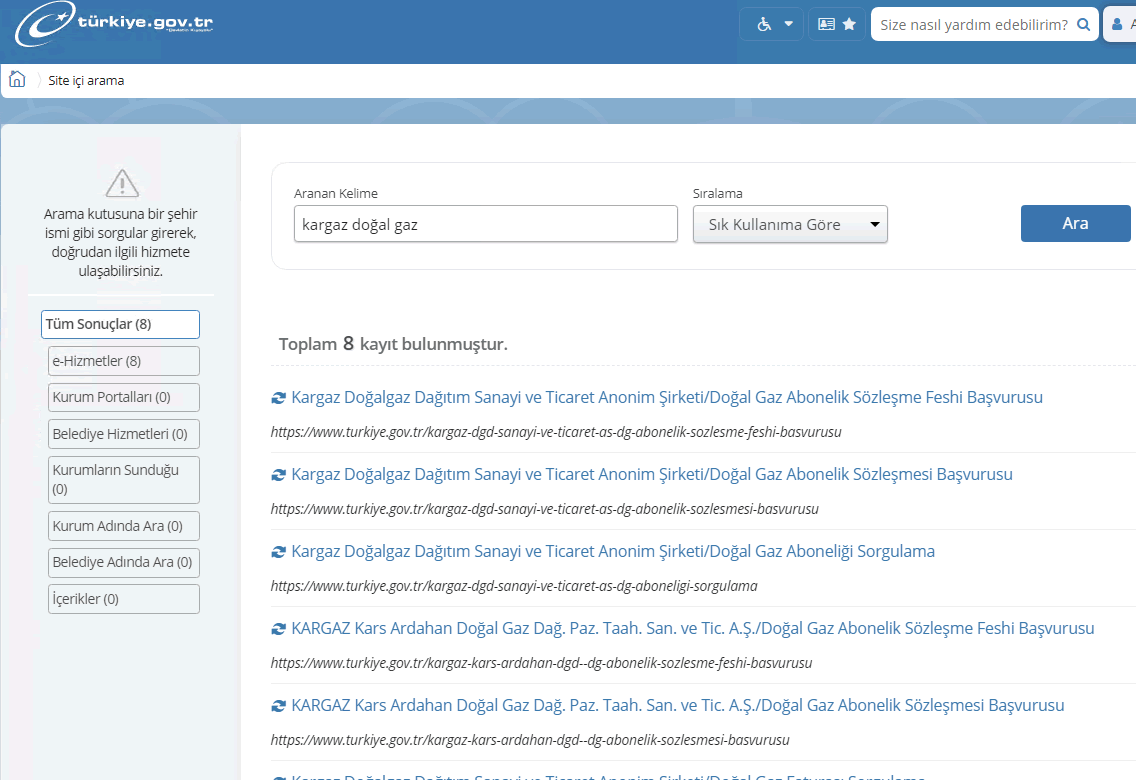Go to the home page icon
The width and height of the screenshot is (1136, 780).
tap(17, 79)
